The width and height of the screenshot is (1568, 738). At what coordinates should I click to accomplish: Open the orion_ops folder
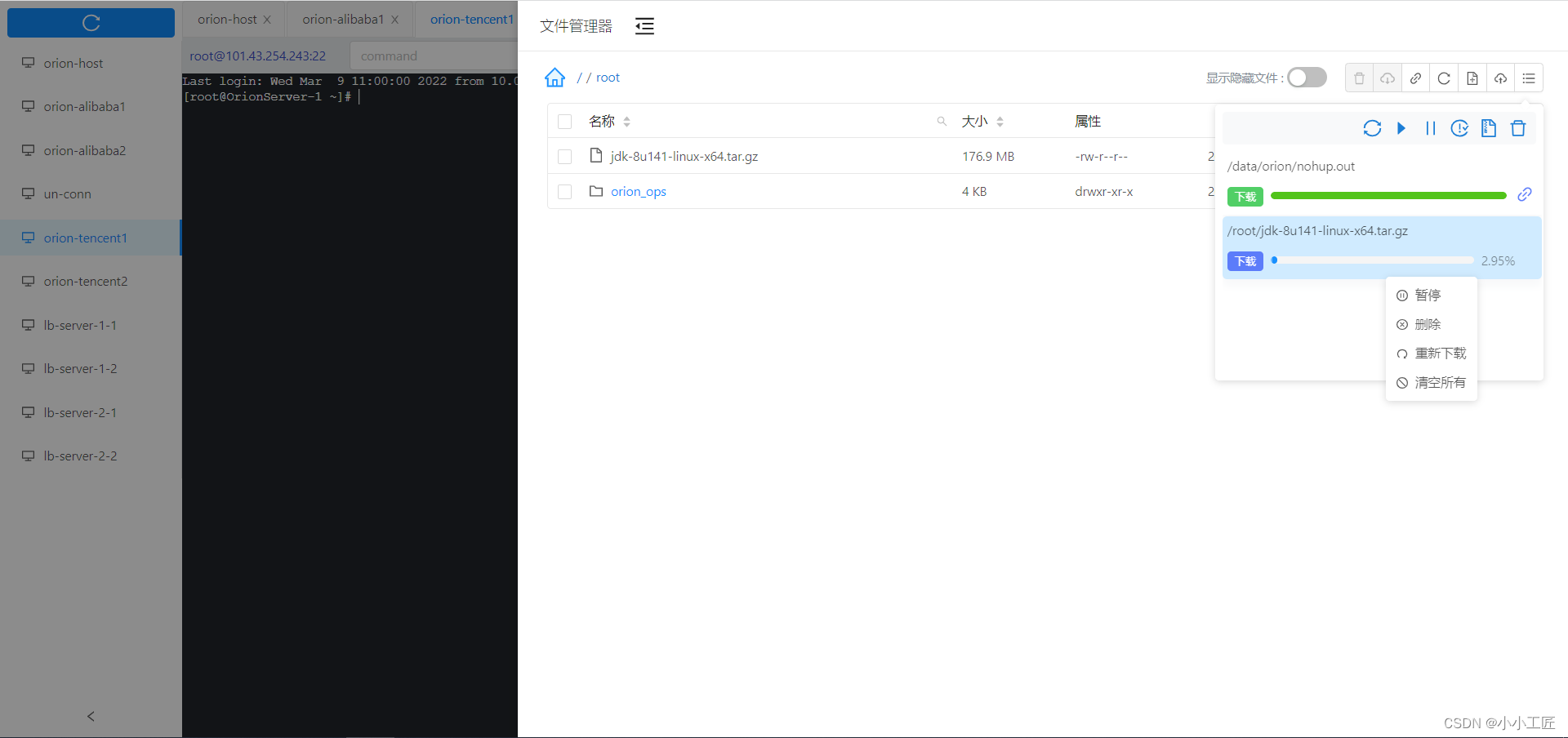(x=639, y=191)
